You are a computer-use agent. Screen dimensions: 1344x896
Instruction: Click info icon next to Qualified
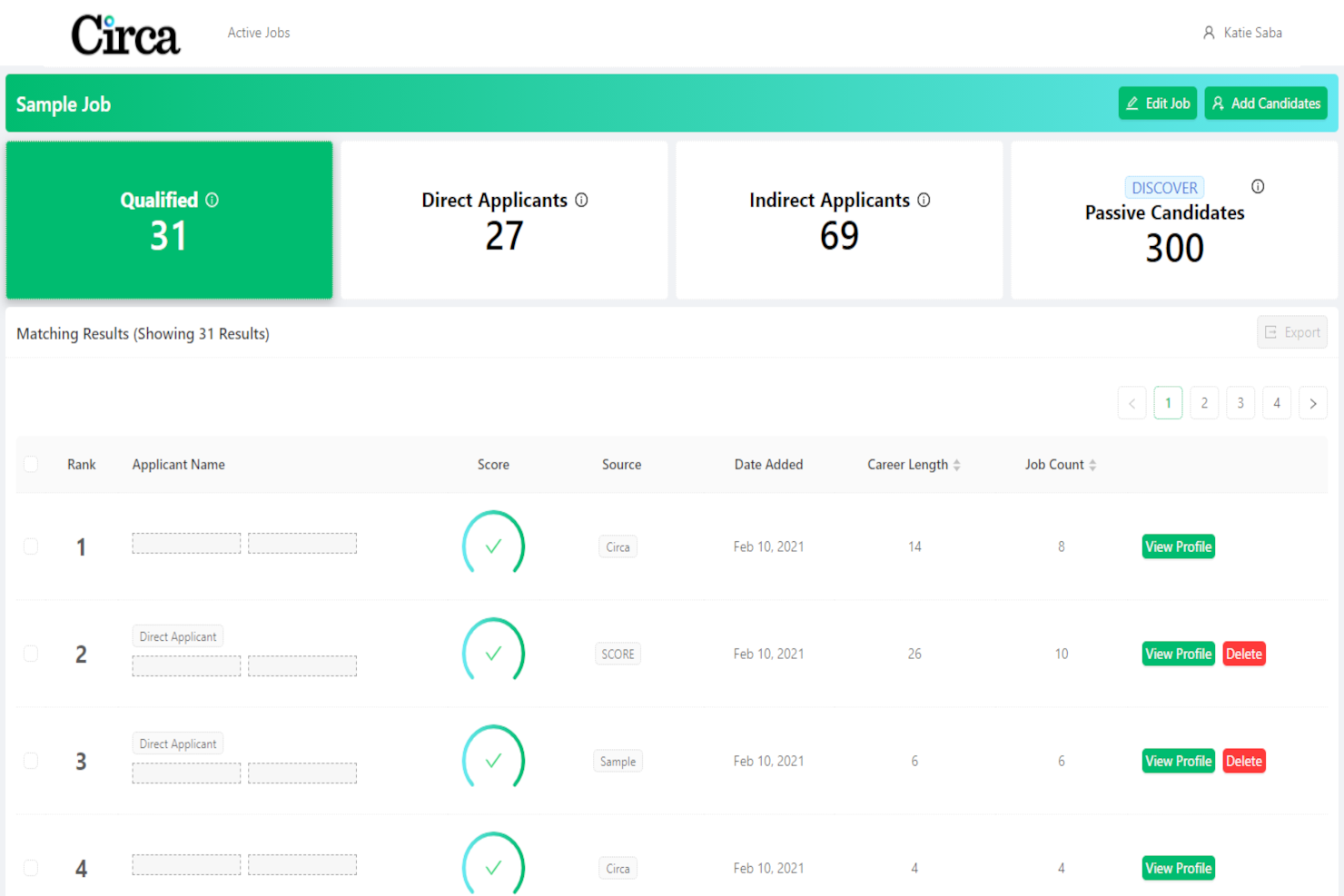(x=212, y=200)
